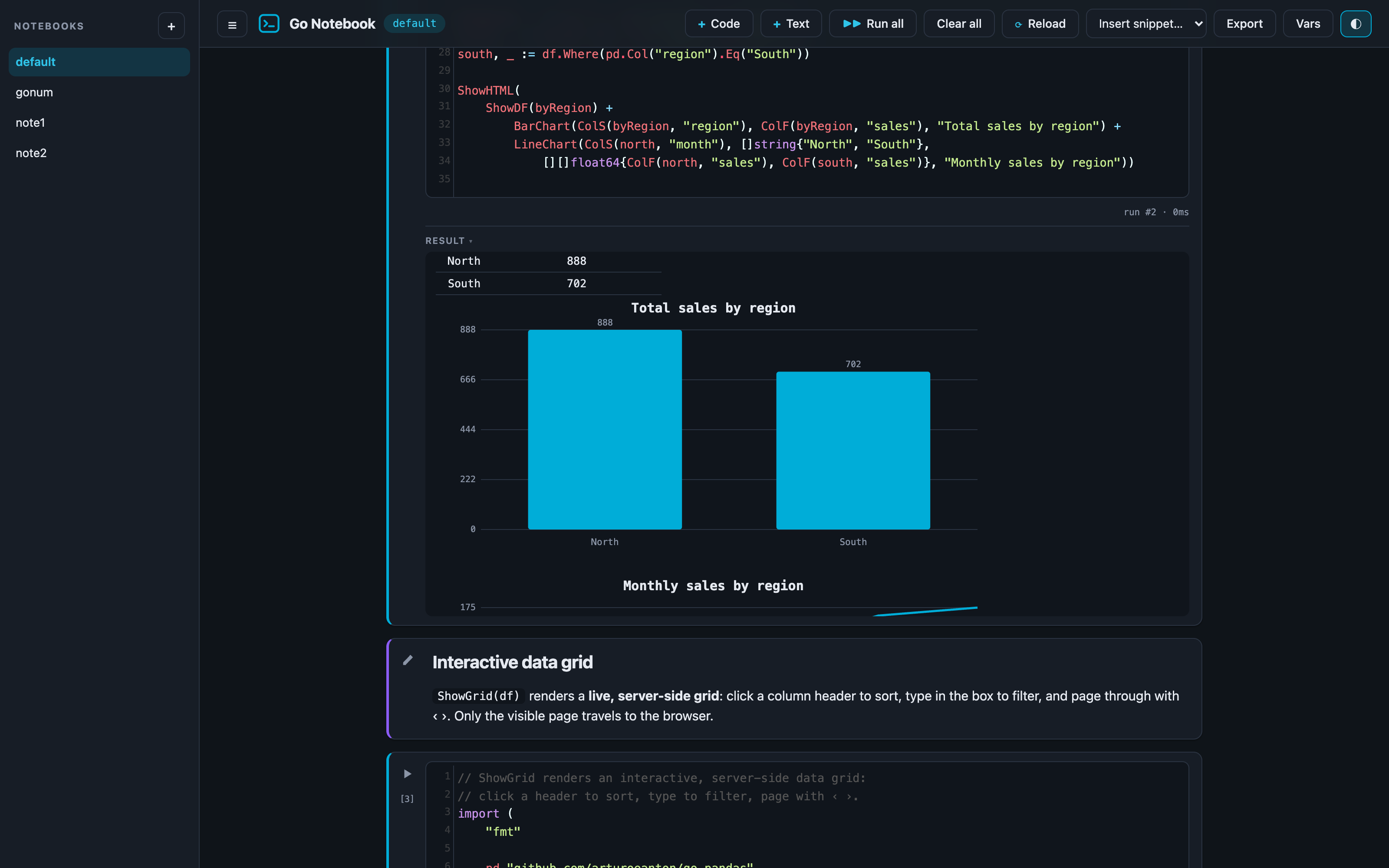The height and width of the screenshot is (868, 1389).
Task: Click the South bar in sales chart
Action: 853,450
